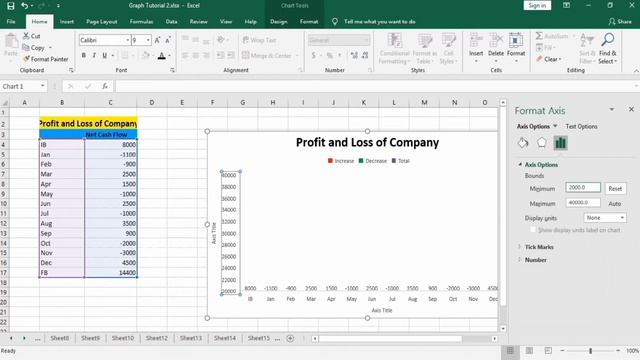Click the Increase legend entry
The height and width of the screenshot is (360, 640).
(341, 161)
